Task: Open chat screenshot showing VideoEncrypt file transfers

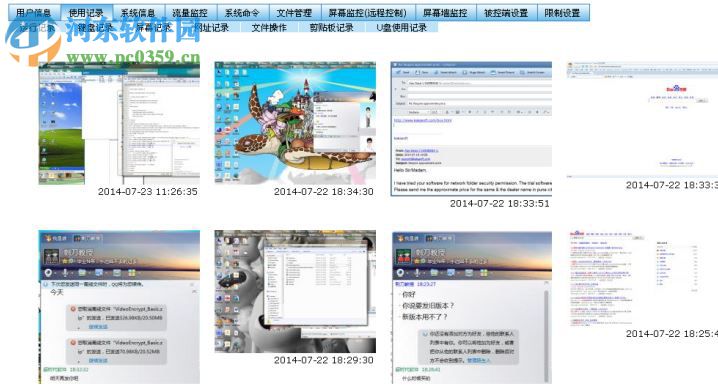Action: coord(119,307)
